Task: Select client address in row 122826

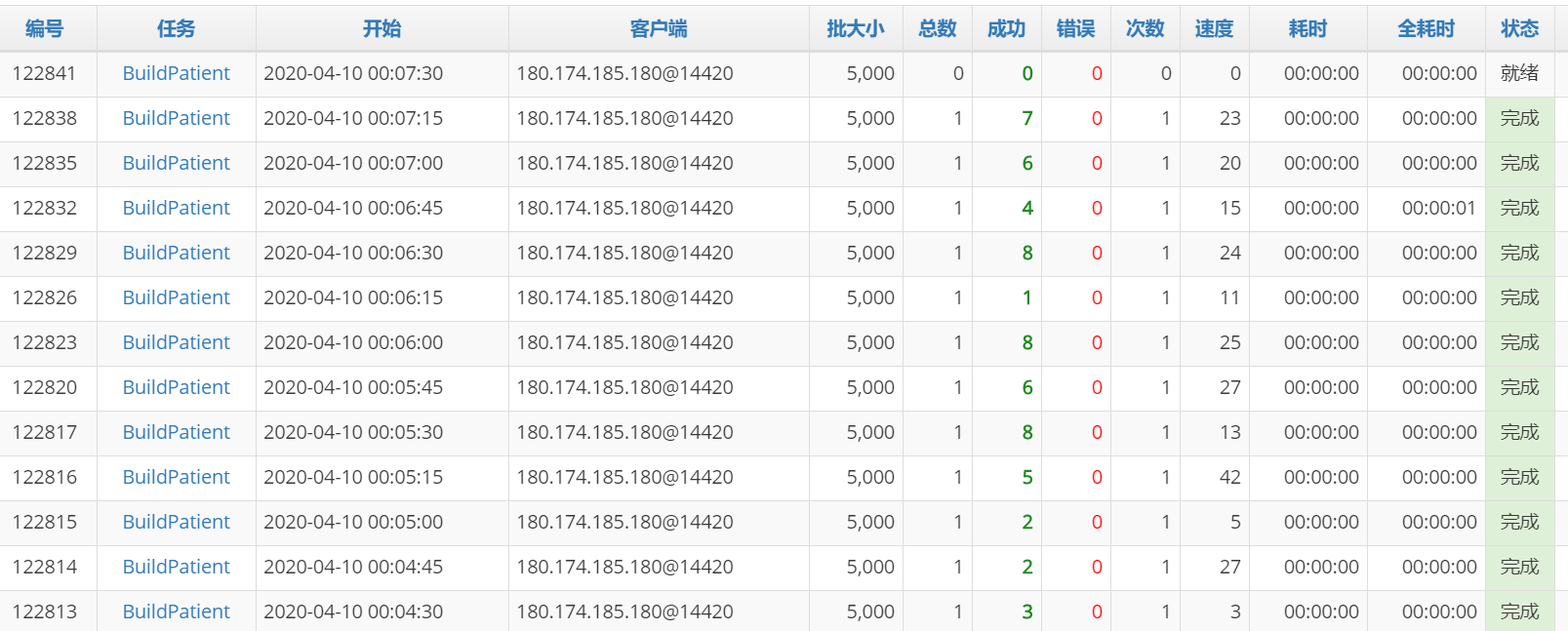Action: tap(624, 298)
